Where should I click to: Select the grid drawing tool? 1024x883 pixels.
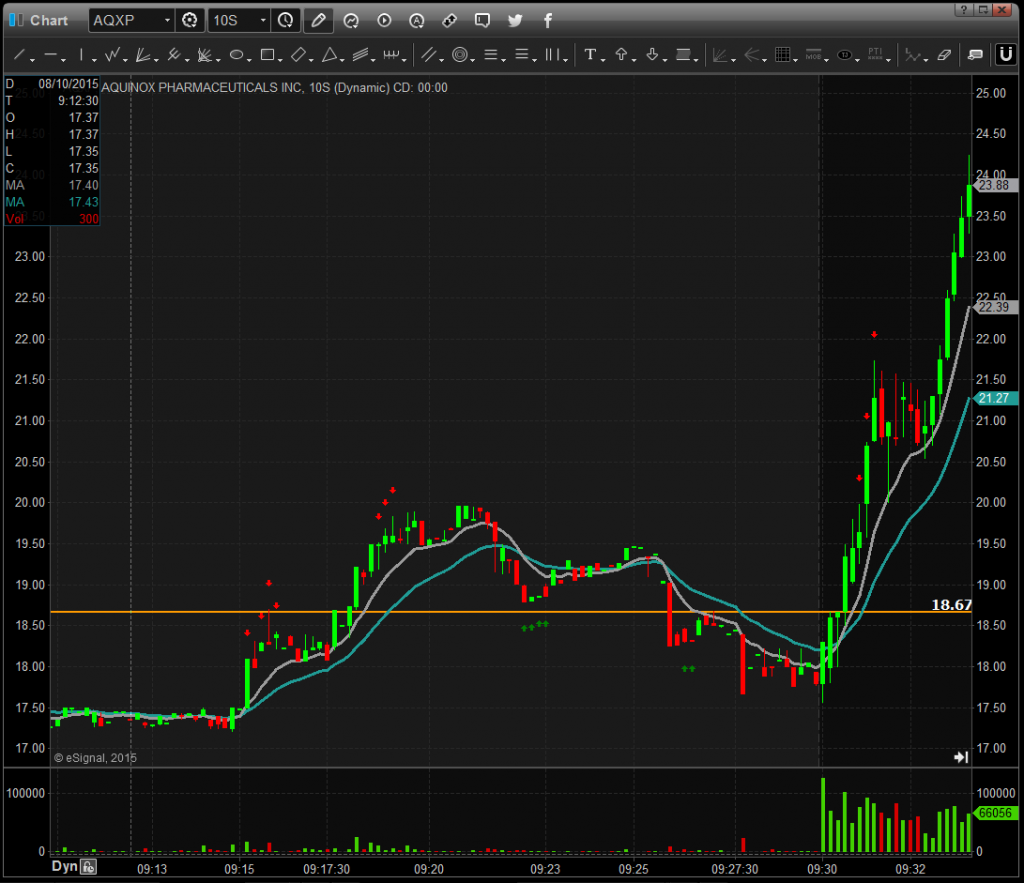[782, 55]
